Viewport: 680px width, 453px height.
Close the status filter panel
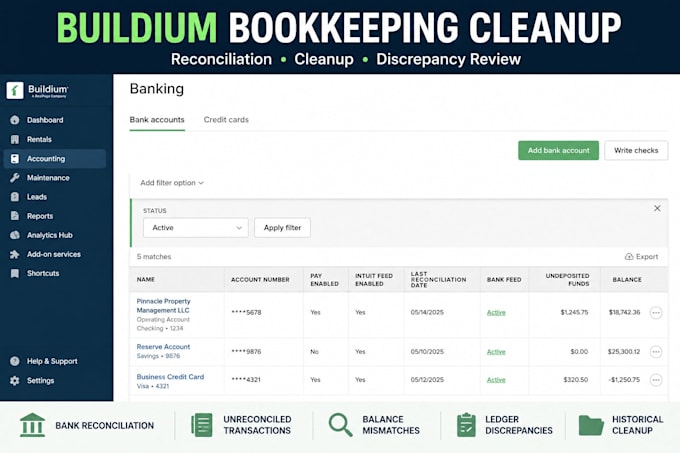[x=657, y=209]
